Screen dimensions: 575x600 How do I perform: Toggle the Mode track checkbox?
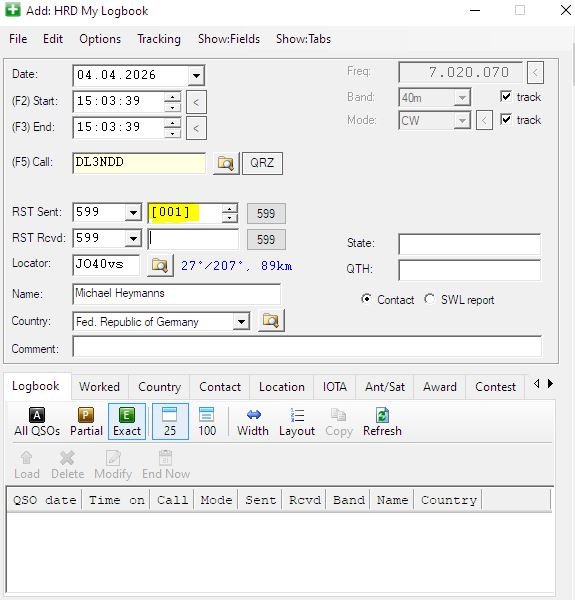(x=506, y=119)
